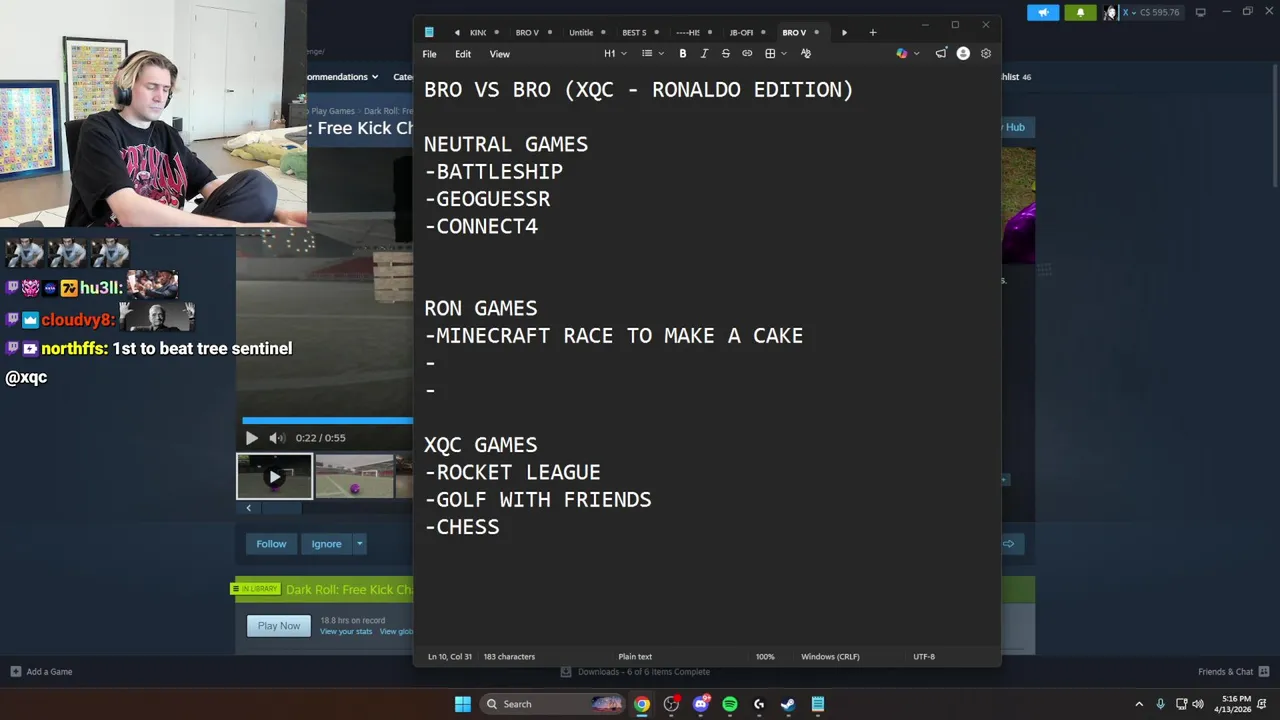Open Notepad from the taskbar

coord(818,704)
